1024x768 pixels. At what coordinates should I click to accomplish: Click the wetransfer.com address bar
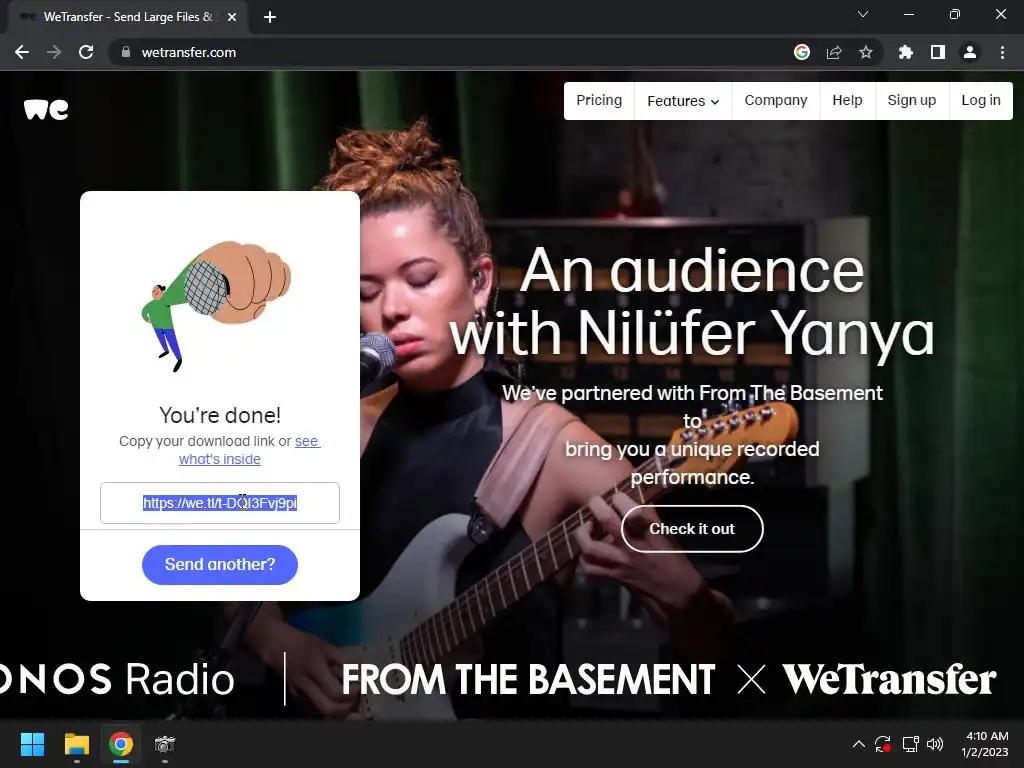click(451, 52)
